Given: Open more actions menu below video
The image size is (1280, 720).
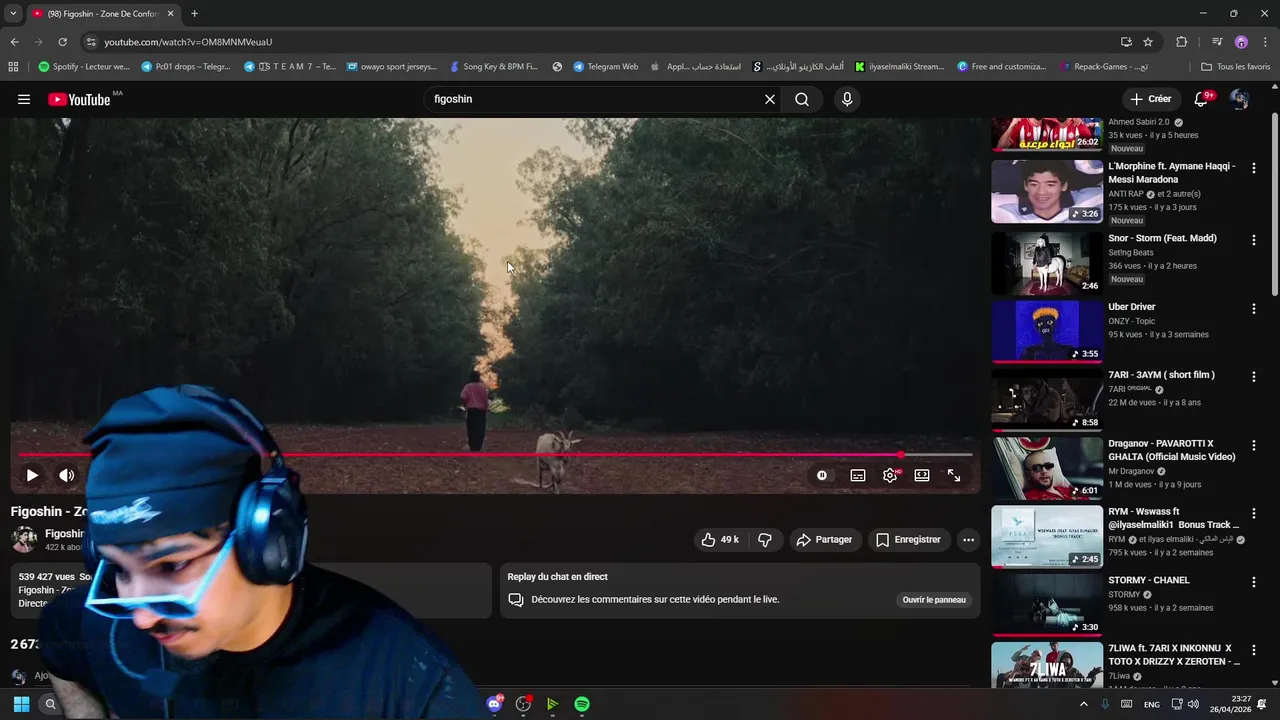Looking at the screenshot, I should 968,540.
